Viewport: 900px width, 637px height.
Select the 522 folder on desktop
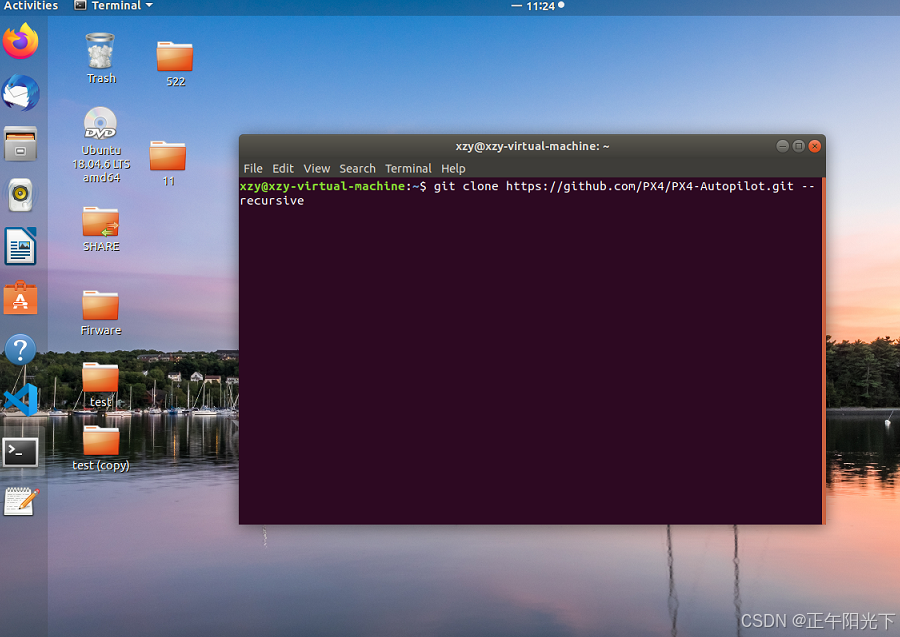coord(175,64)
